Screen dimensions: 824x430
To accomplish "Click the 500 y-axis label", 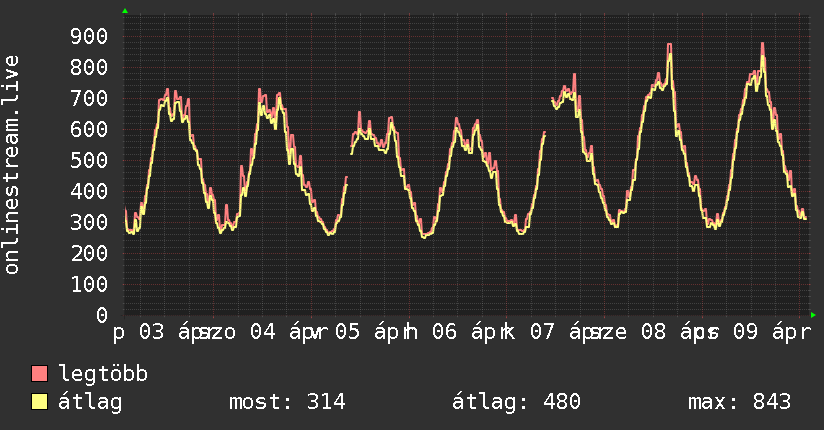I will pos(88,161).
